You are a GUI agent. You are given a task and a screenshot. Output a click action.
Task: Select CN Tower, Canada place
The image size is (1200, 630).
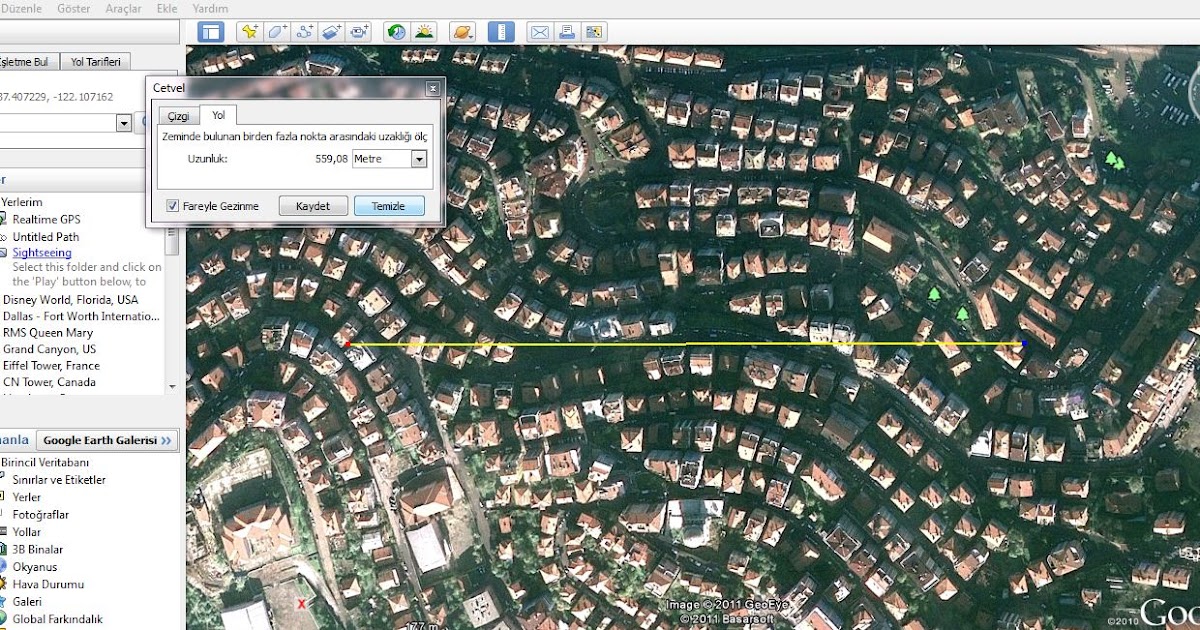[50, 382]
